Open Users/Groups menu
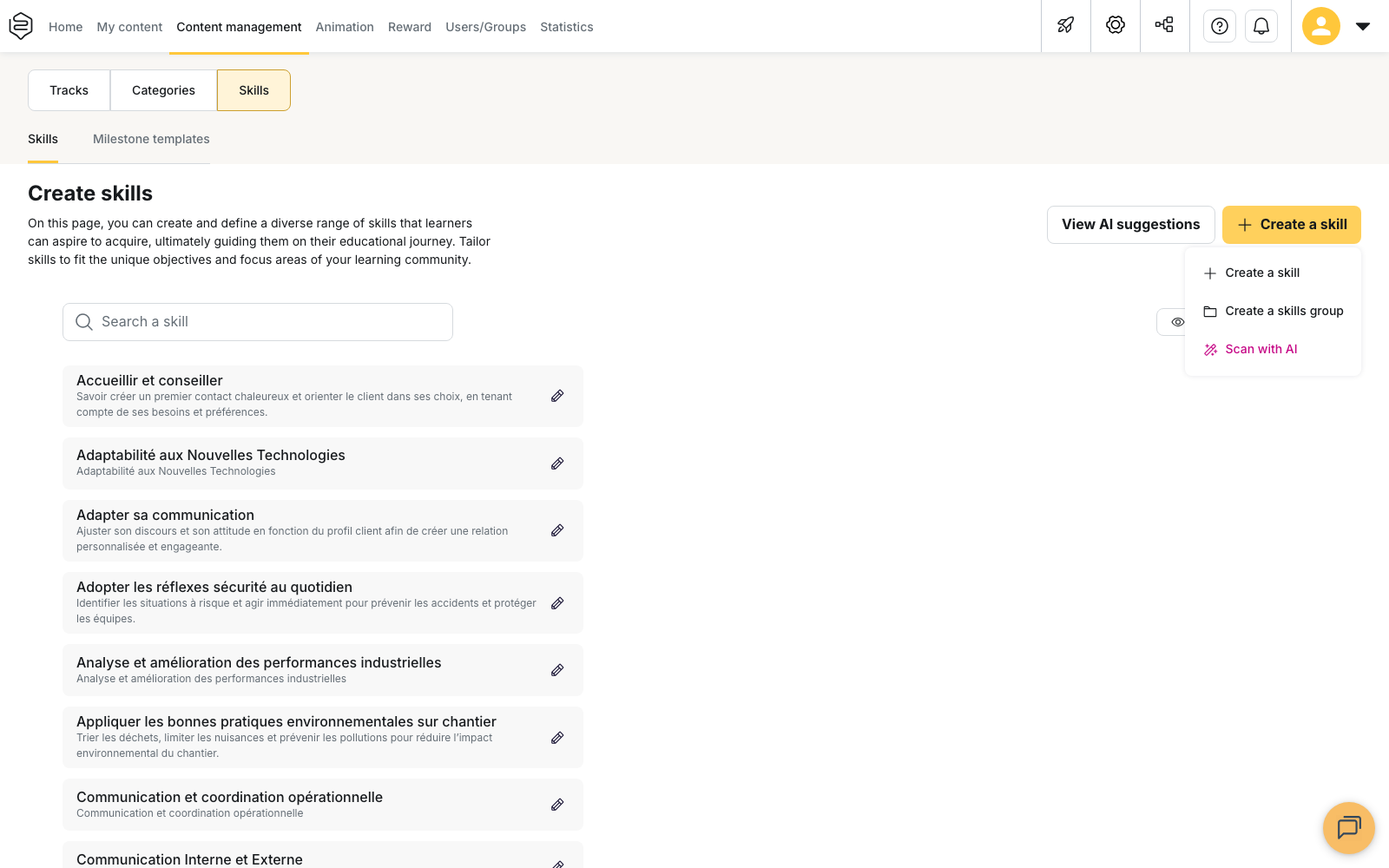This screenshot has height=868, width=1389. (485, 27)
